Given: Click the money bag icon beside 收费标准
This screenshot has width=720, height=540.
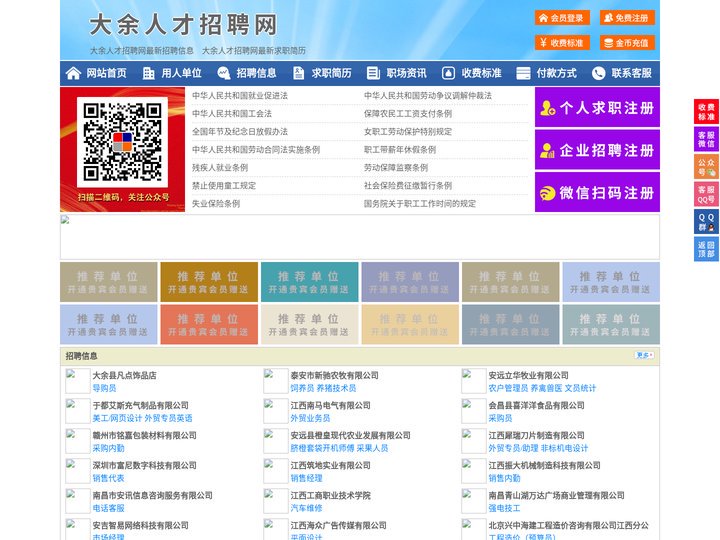Looking at the screenshot, I should (x=448, y=73).
